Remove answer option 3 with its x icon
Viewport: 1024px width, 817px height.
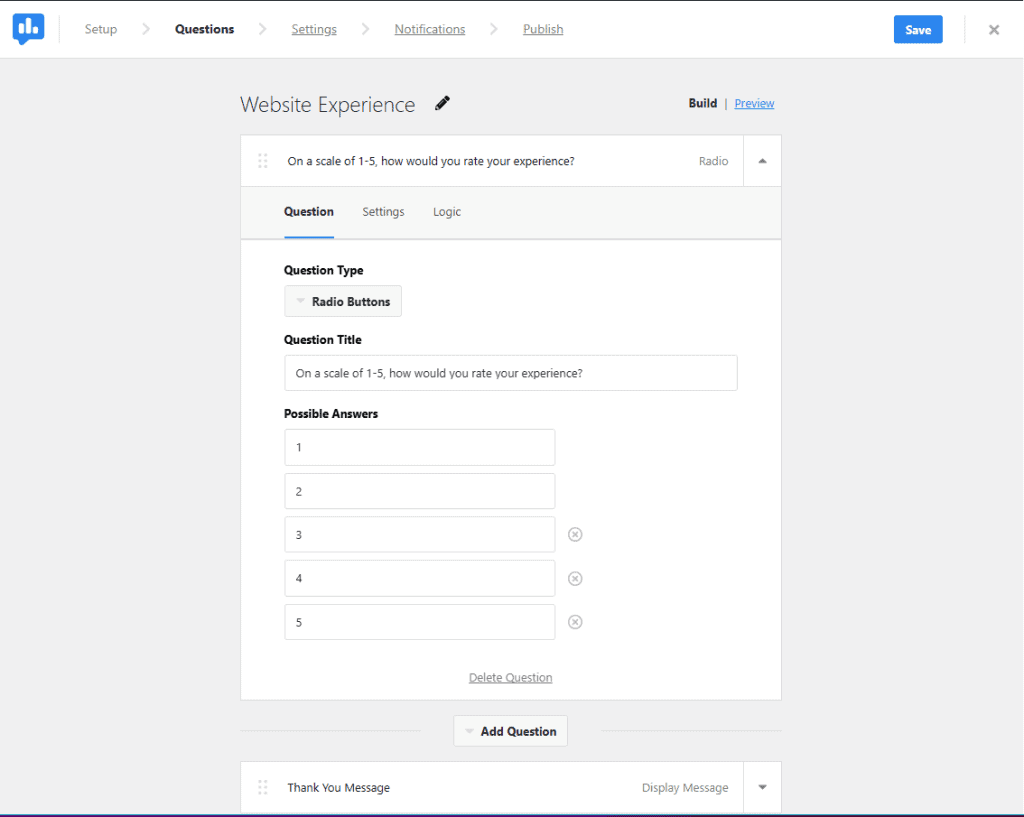pos(575,534)
